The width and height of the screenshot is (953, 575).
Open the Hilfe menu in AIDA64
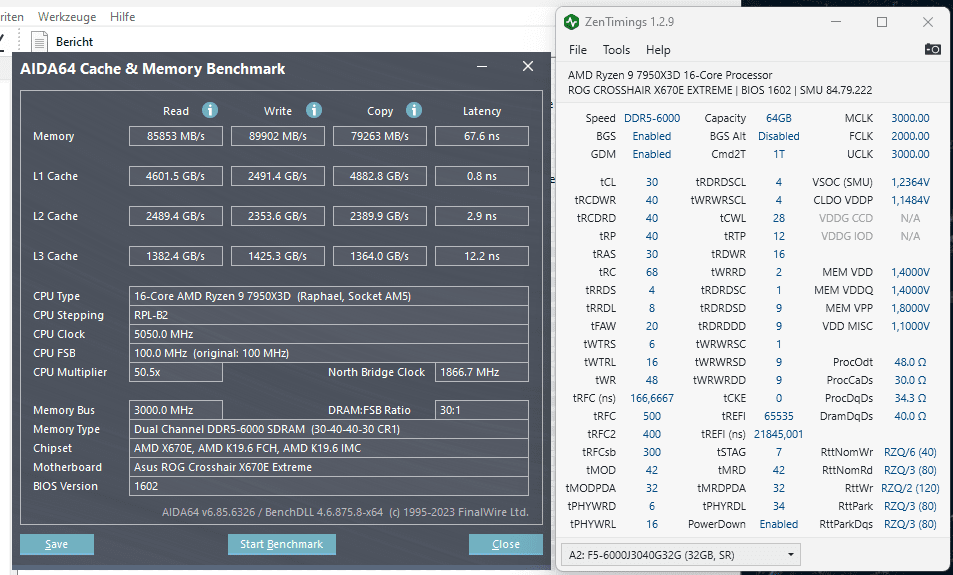pyautogui.click(x=122, y=17)
